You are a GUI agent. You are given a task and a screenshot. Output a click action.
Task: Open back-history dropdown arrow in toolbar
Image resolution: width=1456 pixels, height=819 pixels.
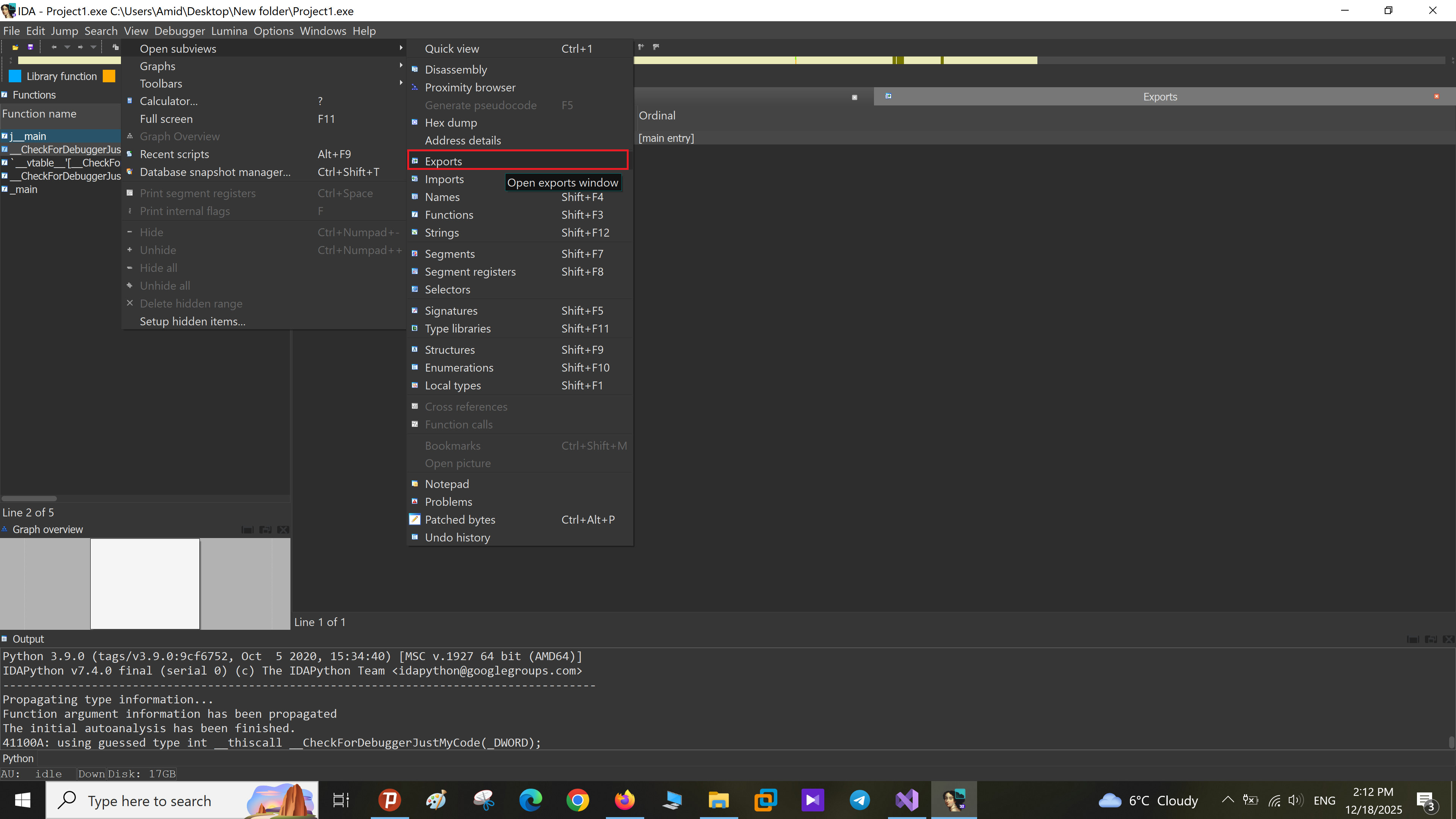point(67,47)
